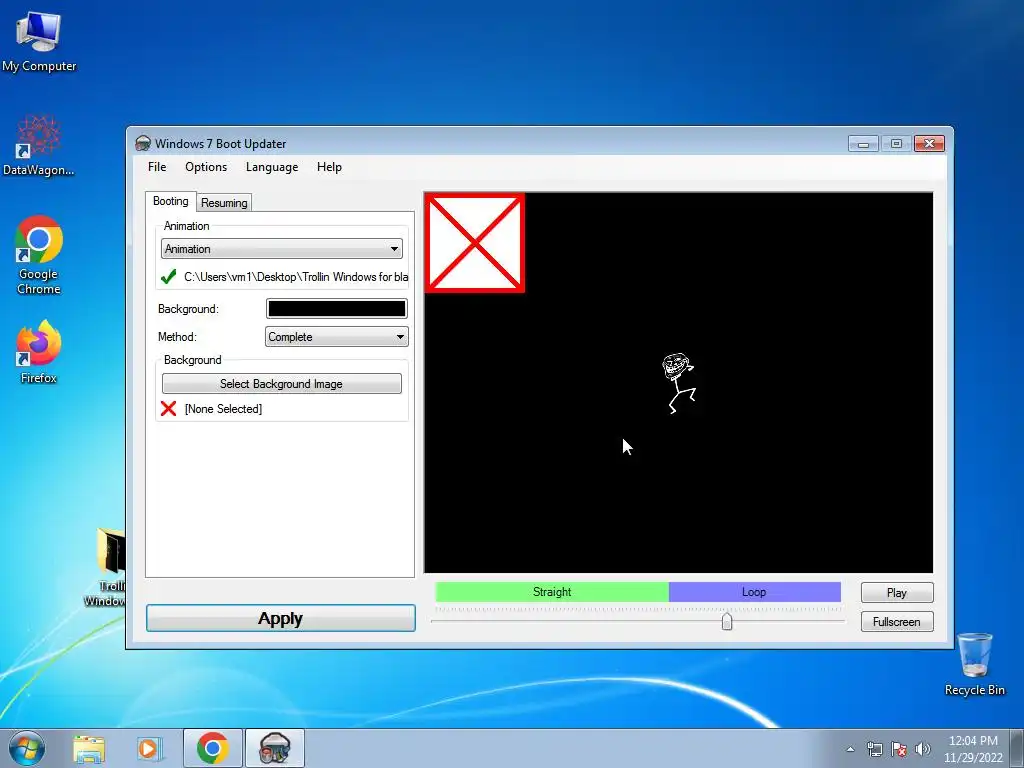Click the purple Loop segment bar
The image size is (1024, 768).
(x=754, y=592)
